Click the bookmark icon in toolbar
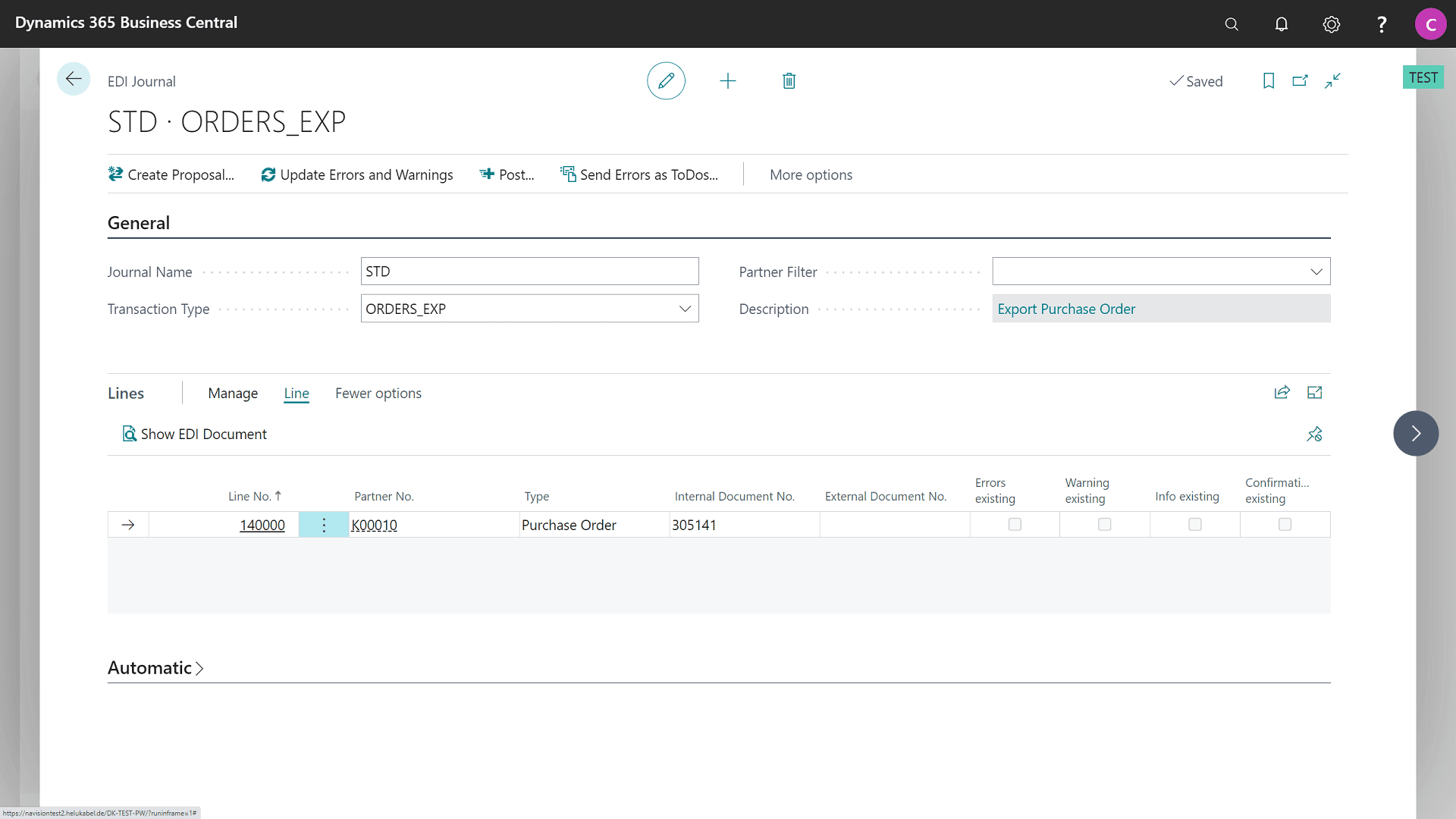 tap(1268, 81)
